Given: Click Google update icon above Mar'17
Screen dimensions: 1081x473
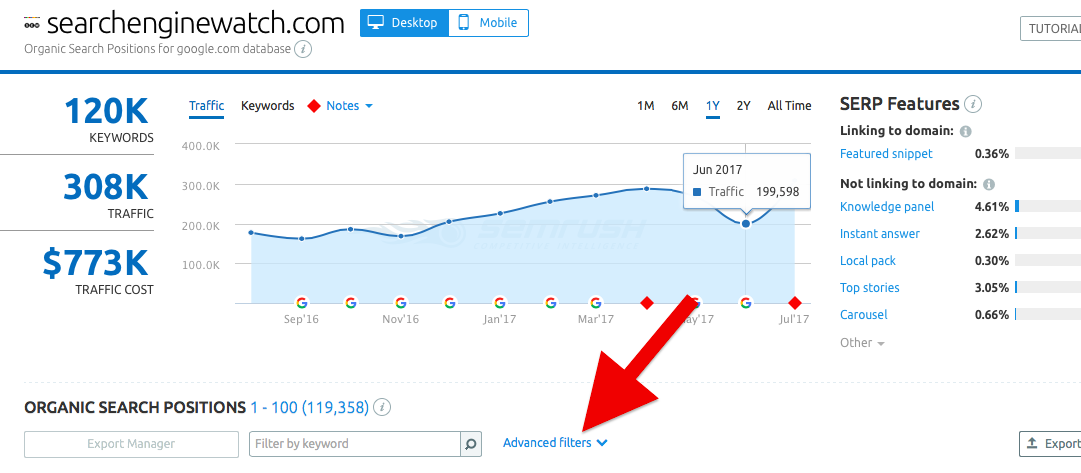Looking at the screenshot, I should (x=596, y=302).
